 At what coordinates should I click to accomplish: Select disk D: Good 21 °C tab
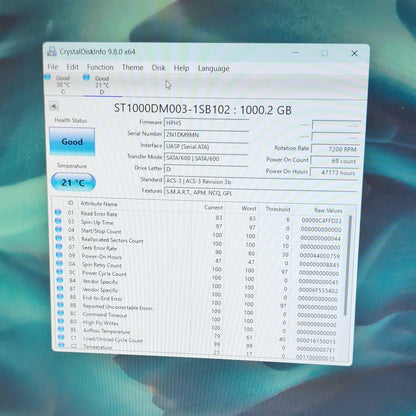pyautogui.click(x=102, y=85)
